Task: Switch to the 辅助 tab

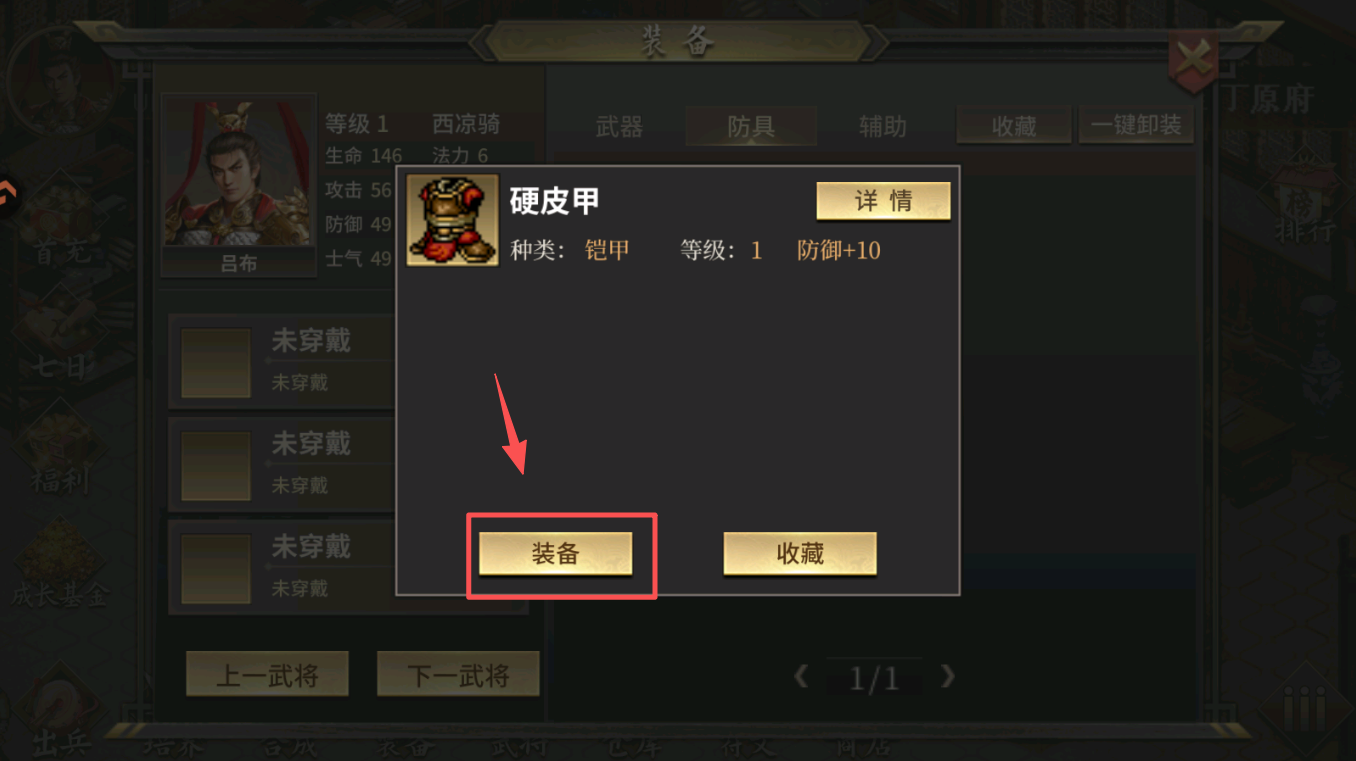Action: pos(883,126)
